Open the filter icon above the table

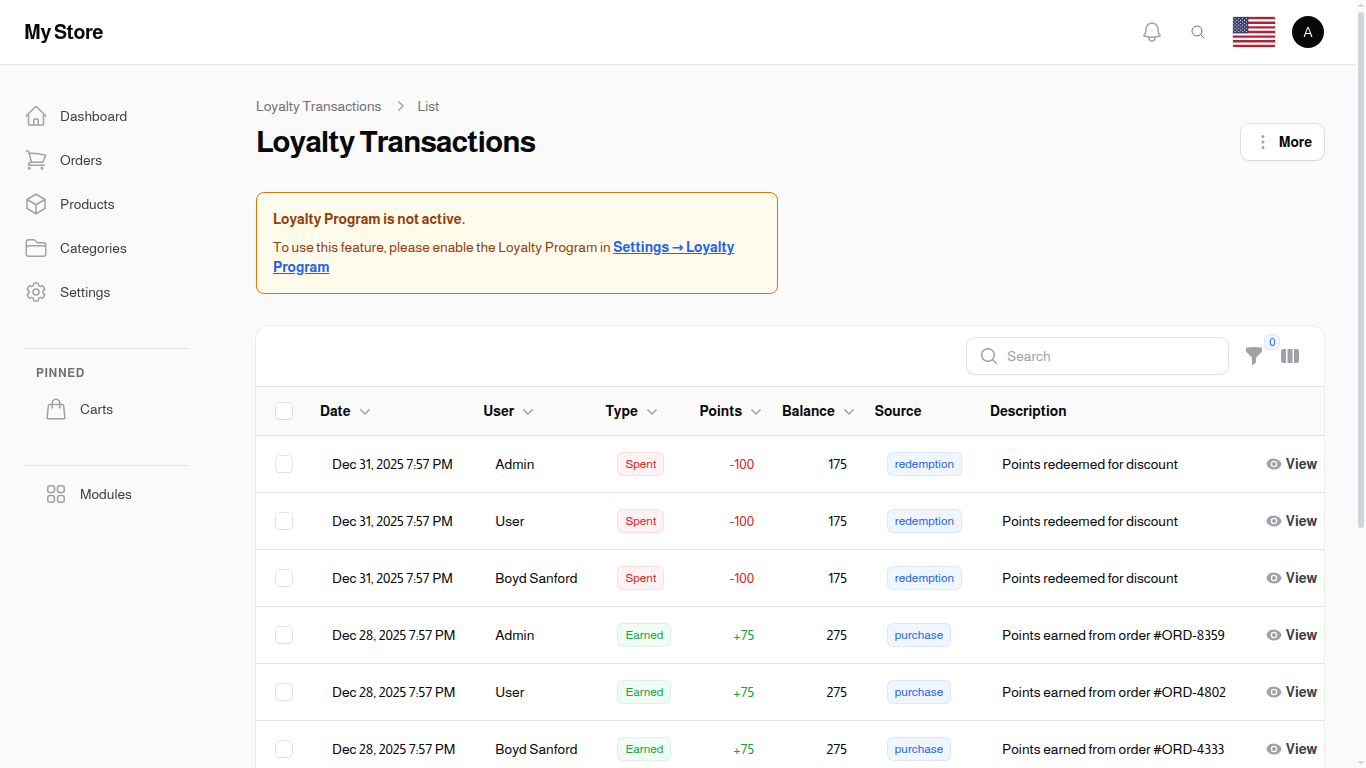pos(1254,355)
